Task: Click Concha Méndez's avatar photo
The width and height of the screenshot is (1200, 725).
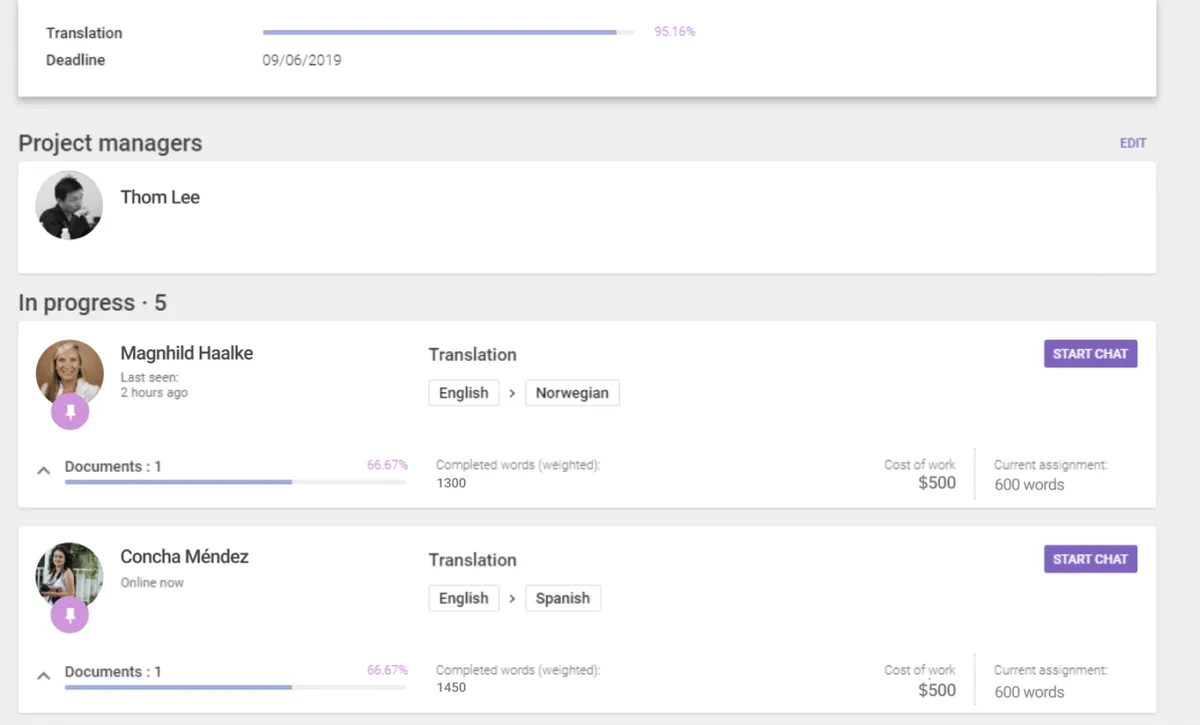Action: tap(70, 572)
